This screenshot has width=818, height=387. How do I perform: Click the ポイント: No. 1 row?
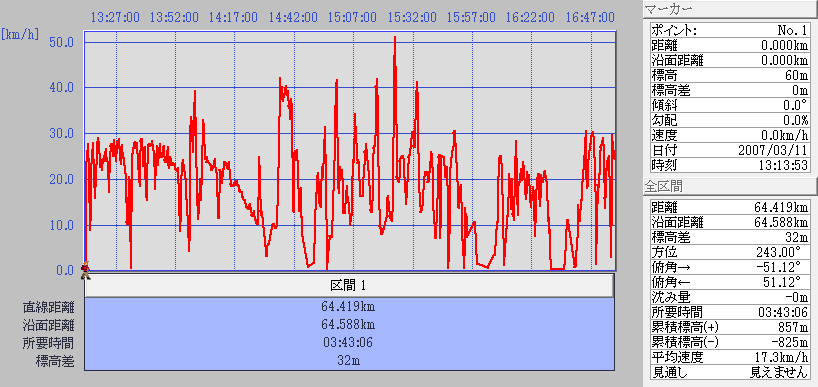click(730, 31)
